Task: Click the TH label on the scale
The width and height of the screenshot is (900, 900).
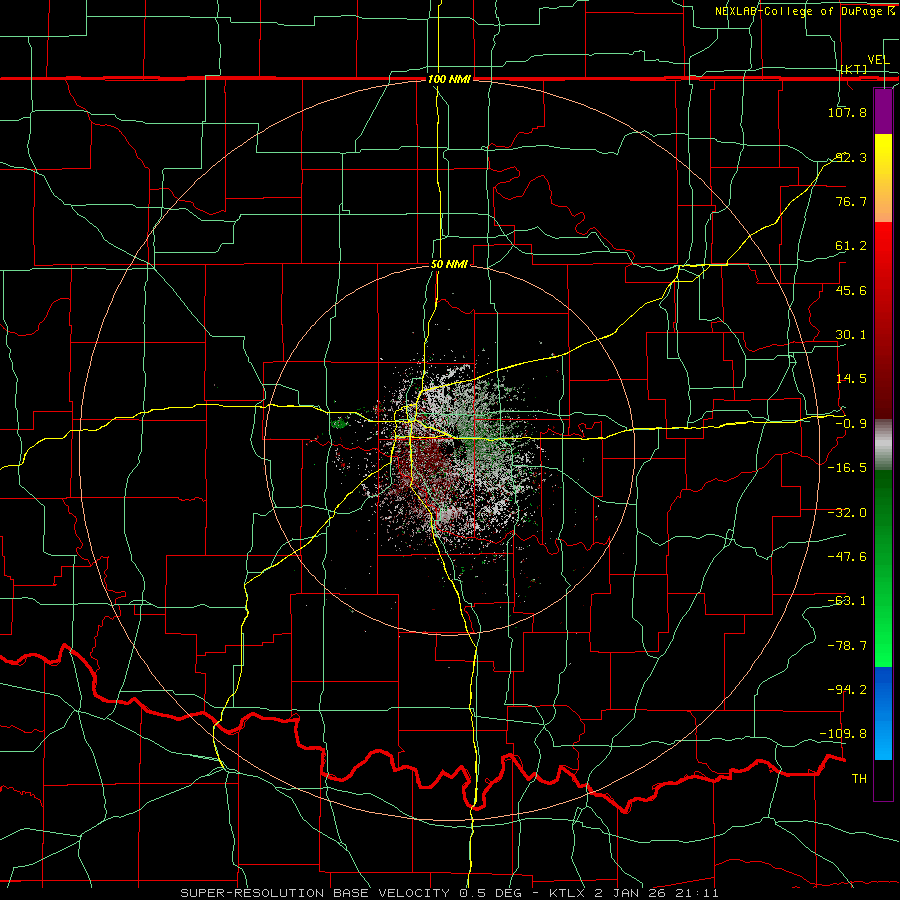Action: [x=859, y=779]
